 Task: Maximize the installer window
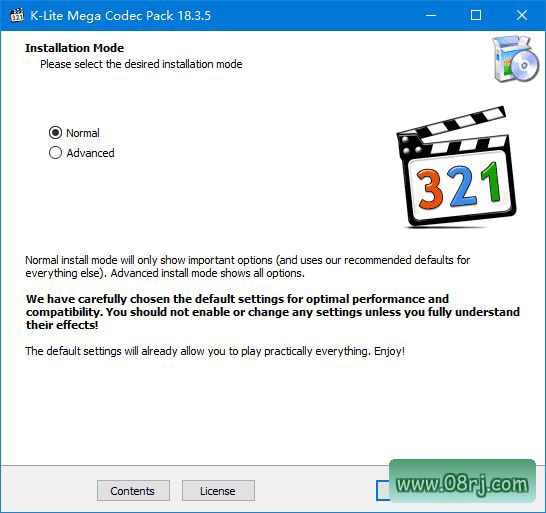click(476, 15)
